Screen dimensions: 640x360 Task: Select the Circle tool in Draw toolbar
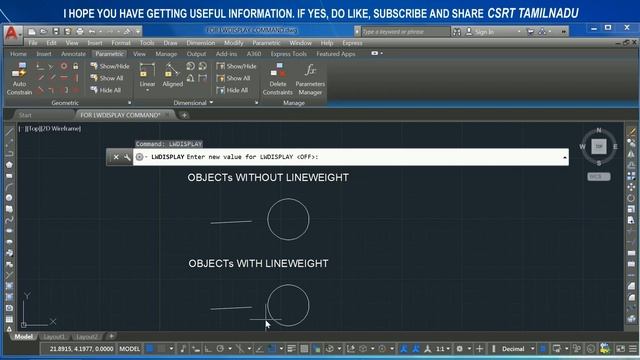click(x=9, y=198)
